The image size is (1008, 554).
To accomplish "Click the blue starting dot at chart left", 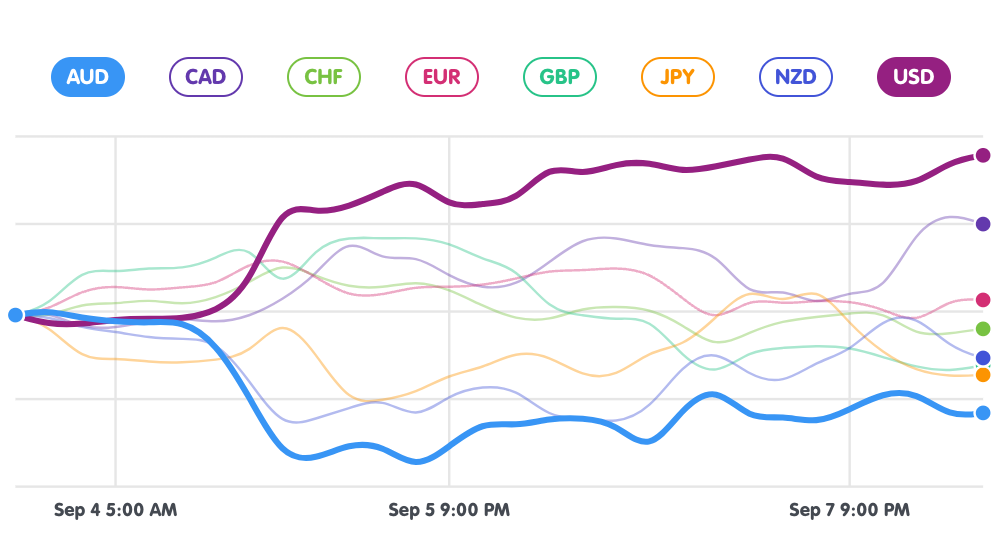I will click(x=15, y=315).
